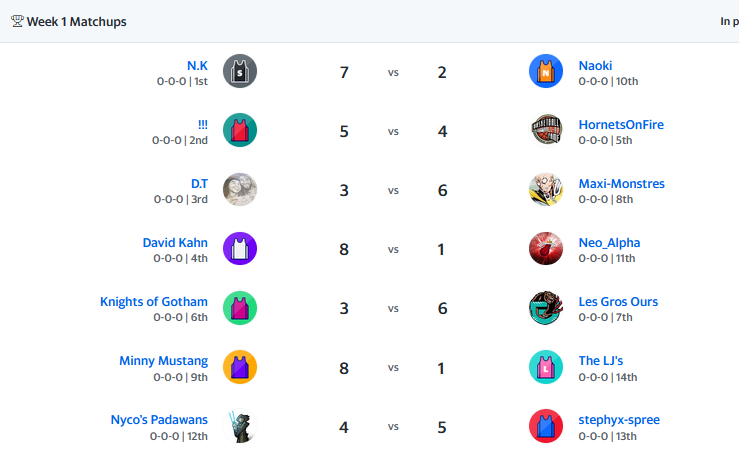Open the stephyx-spree team link
Viewport: 739px width, 454px height.
tap(619, 420)
